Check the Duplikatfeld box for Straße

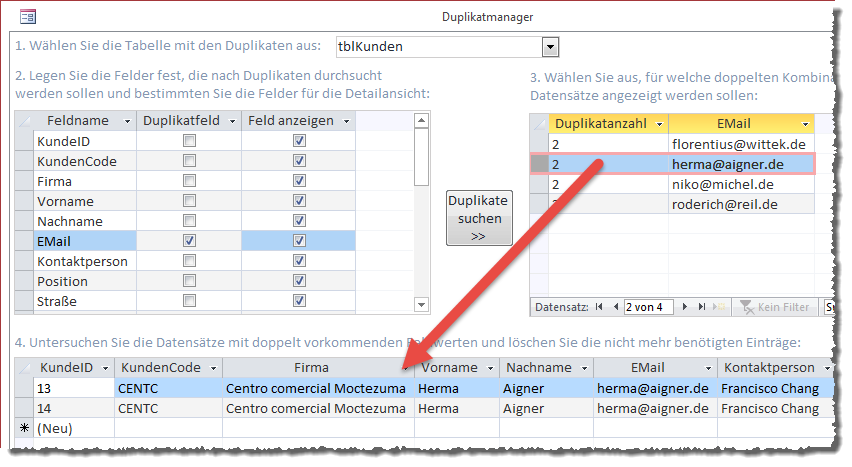[189, 301]
